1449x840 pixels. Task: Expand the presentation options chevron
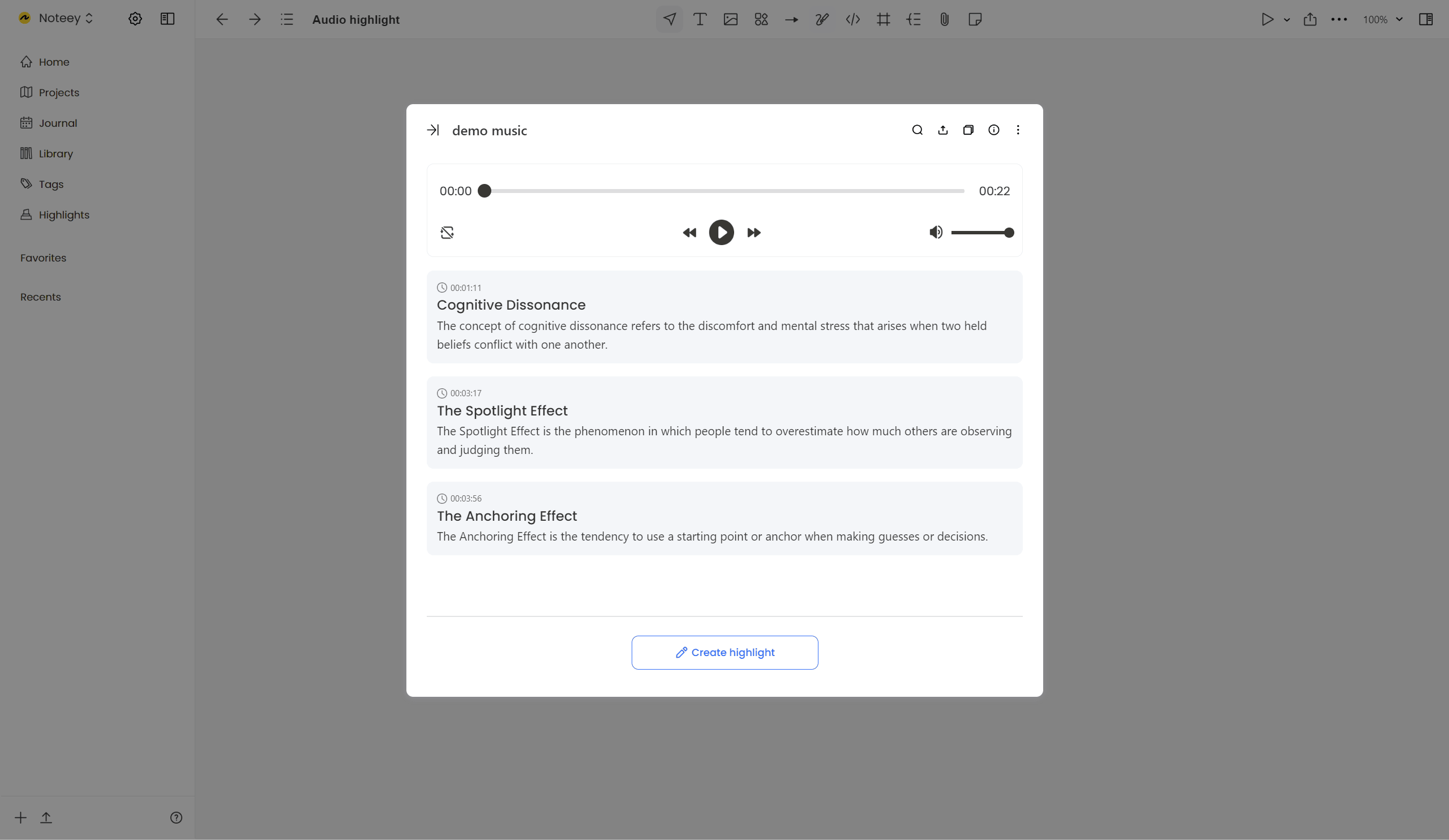1287,20
